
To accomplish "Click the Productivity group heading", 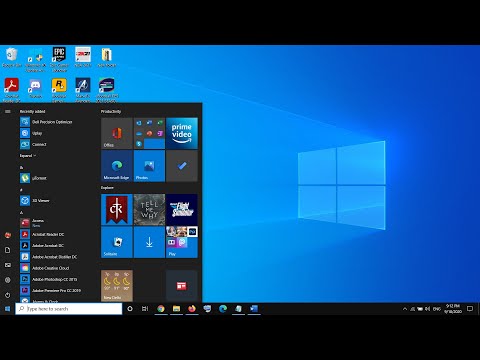I will pyautogui.click(x=111, y=111).
